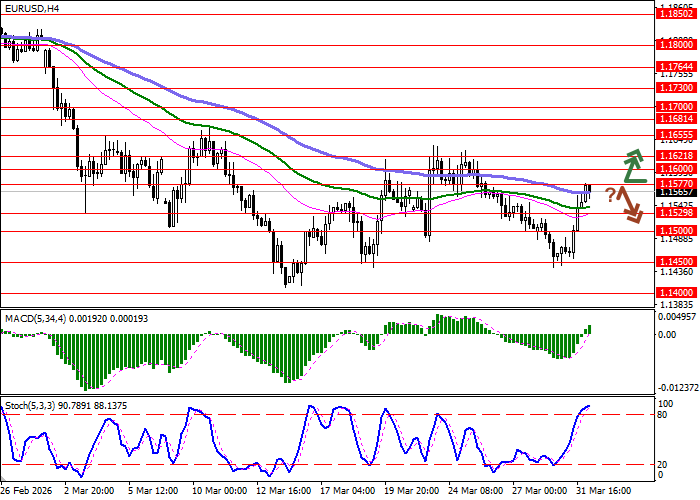Select the 1.1450 red price level tag

coord(676,262)
